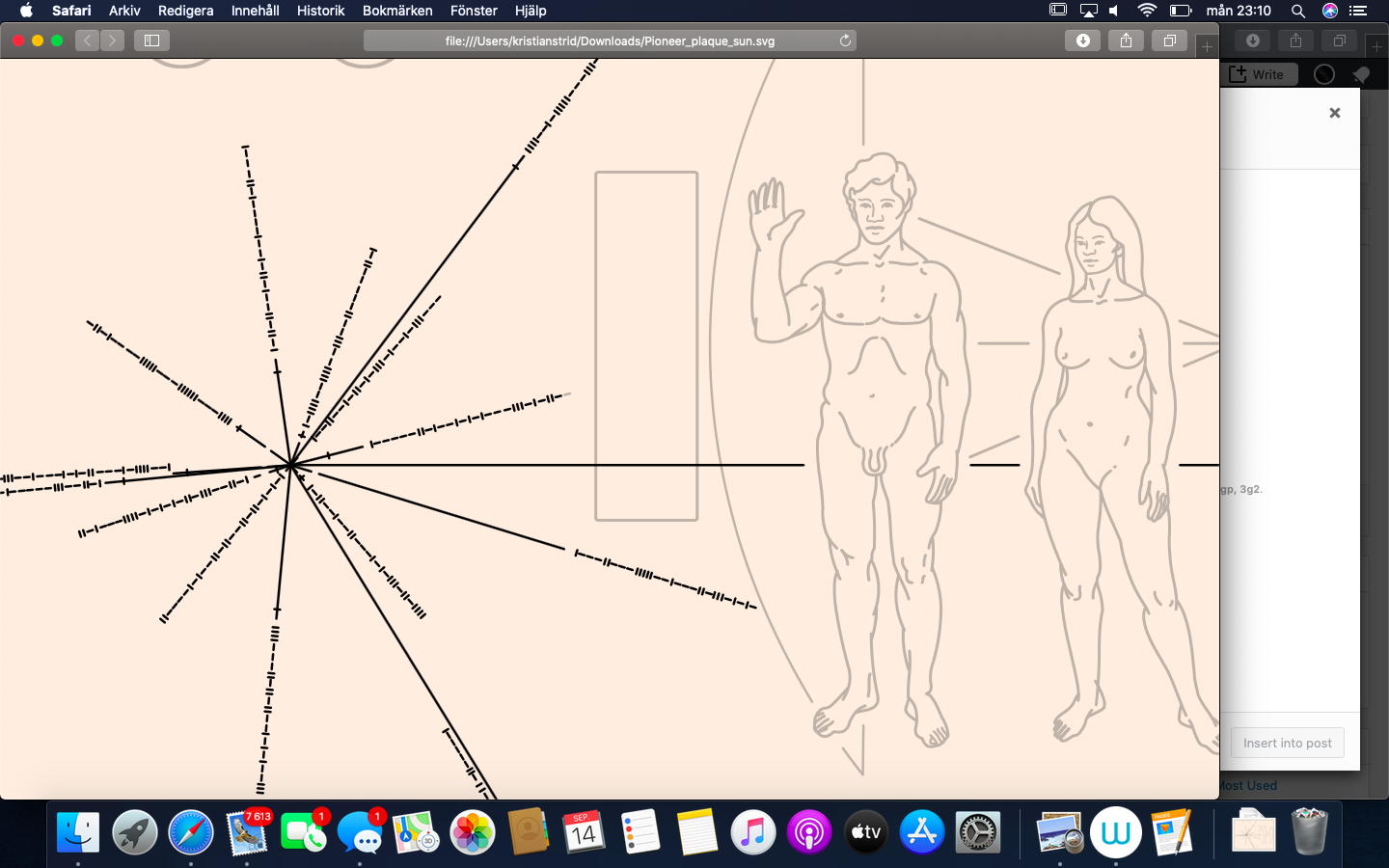Open Wi-Fi status menu
1389x868 pixels.
click(1147, 11)
